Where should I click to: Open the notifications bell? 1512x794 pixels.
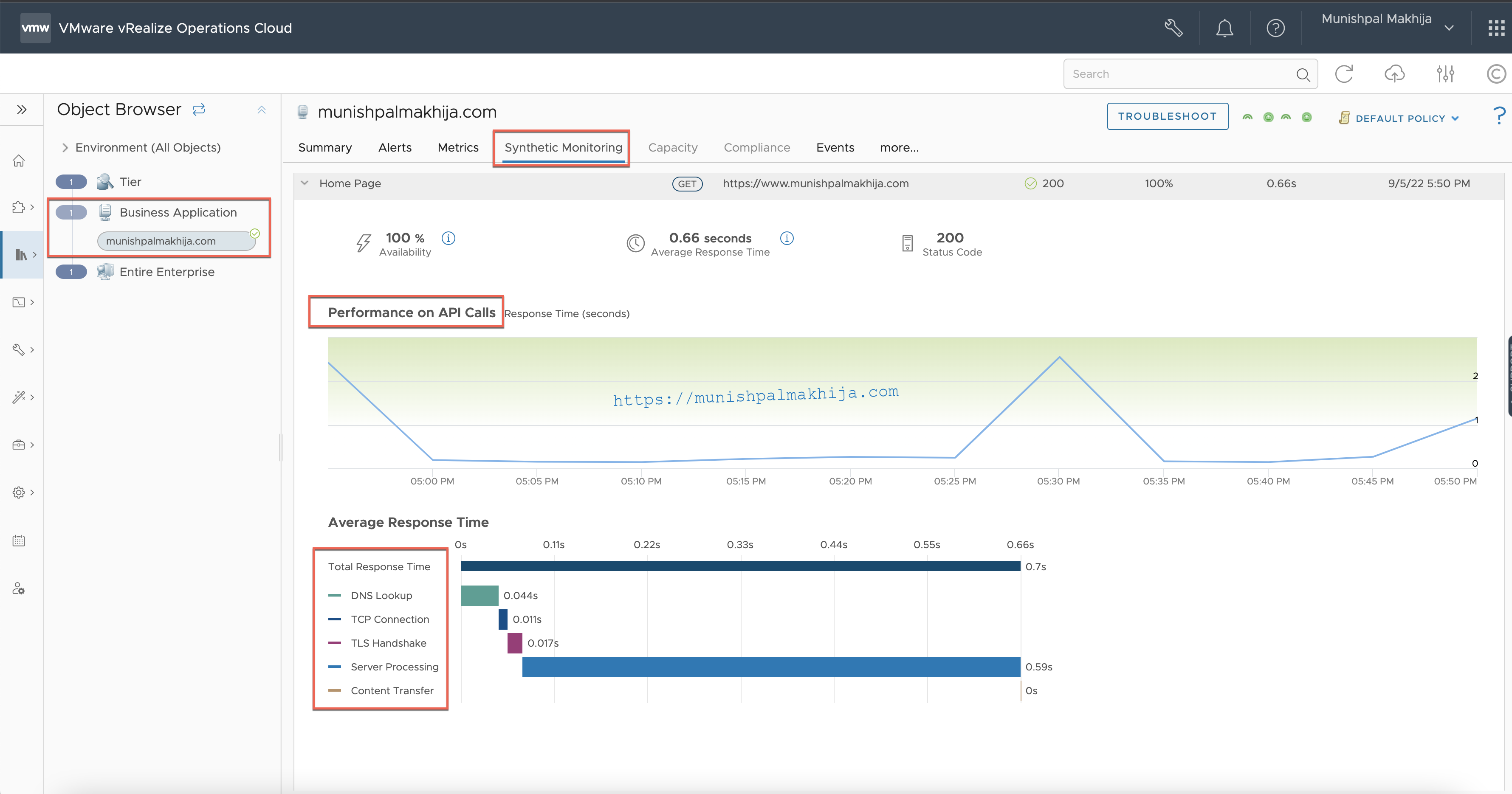1224,28
